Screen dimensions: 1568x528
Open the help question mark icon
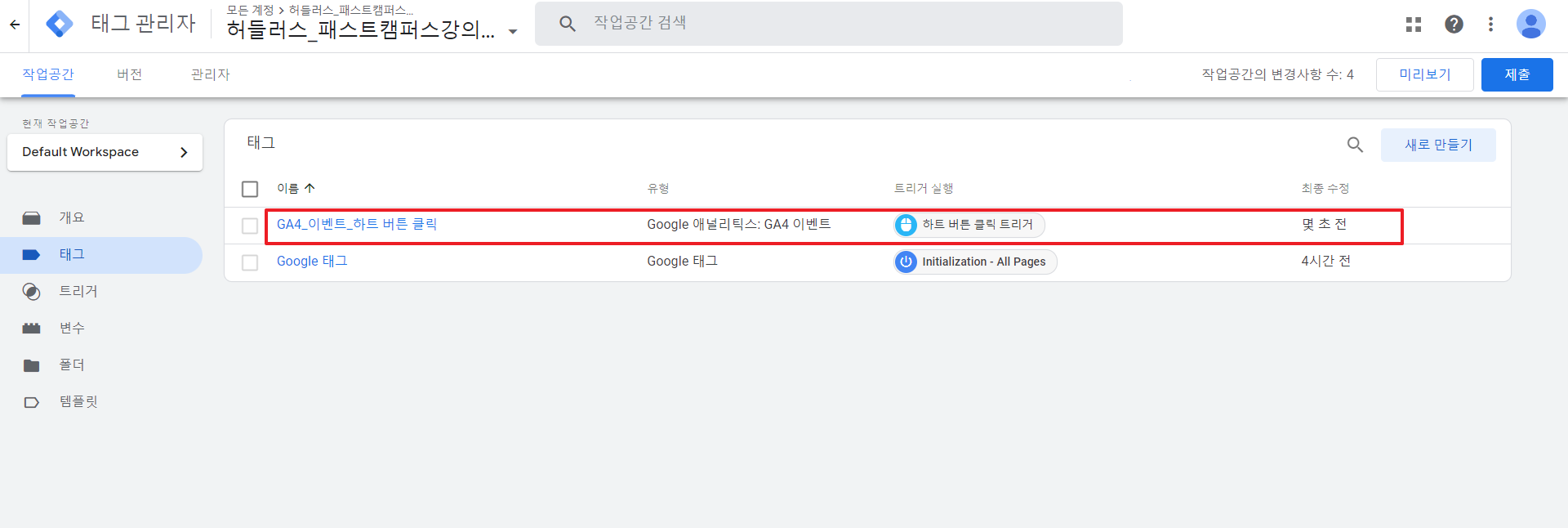pyautogui.click(x=1454, y=25)
